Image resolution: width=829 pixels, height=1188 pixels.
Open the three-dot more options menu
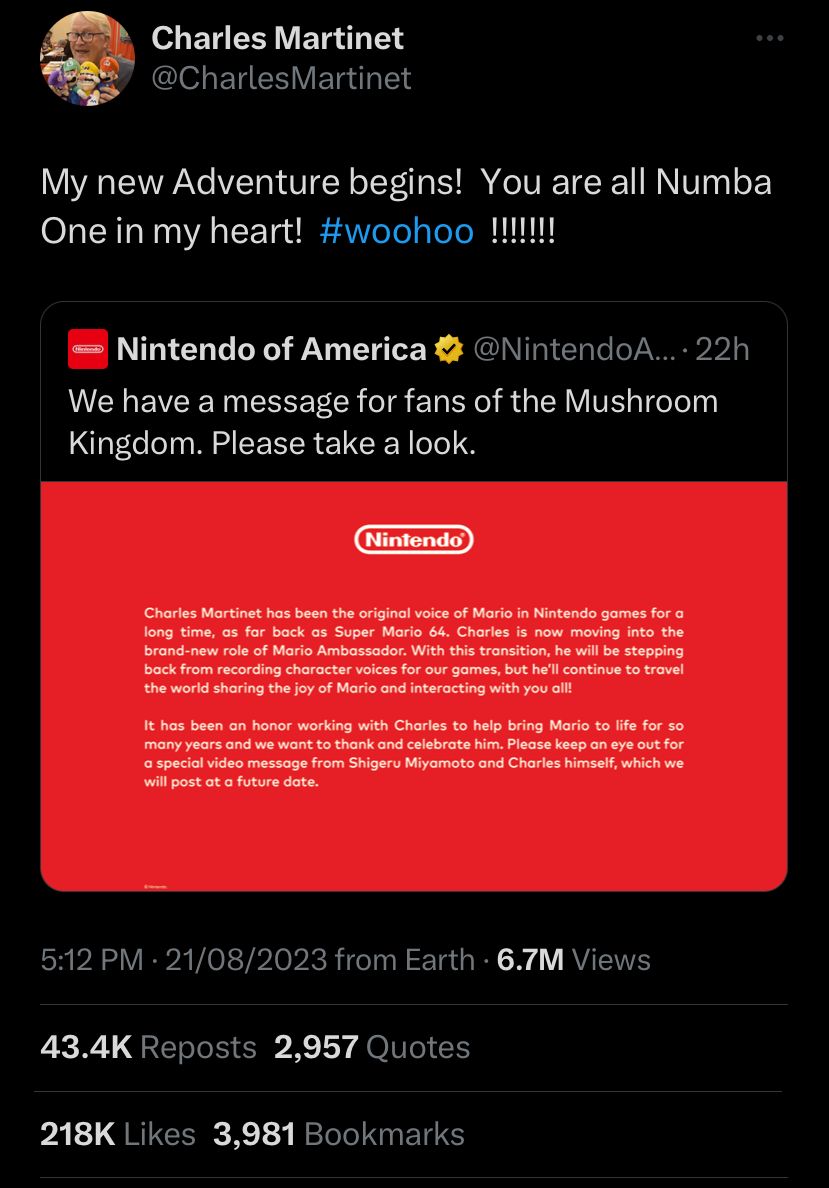click(769, 39)
